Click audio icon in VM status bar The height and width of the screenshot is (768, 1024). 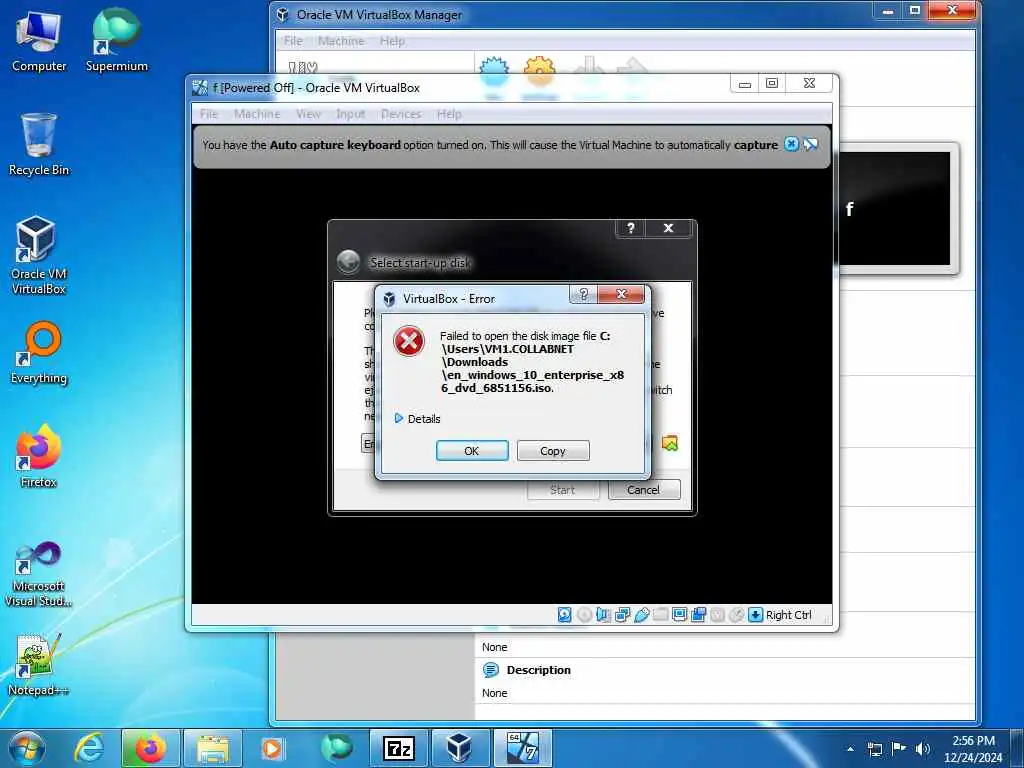[603, 615]
